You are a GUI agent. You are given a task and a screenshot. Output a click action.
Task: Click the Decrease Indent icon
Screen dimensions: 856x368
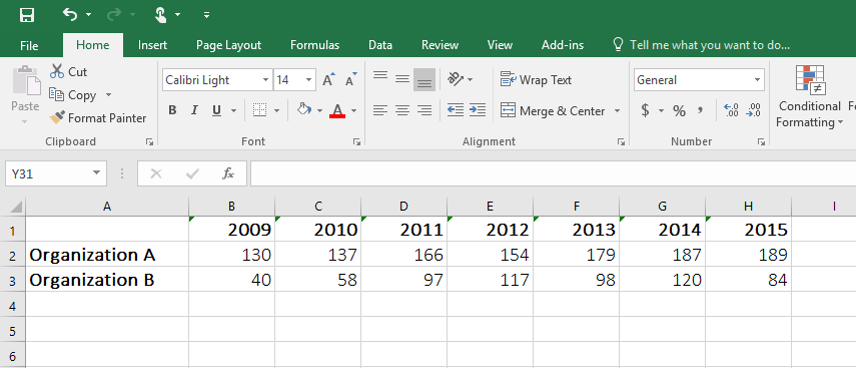coord(455,110)
